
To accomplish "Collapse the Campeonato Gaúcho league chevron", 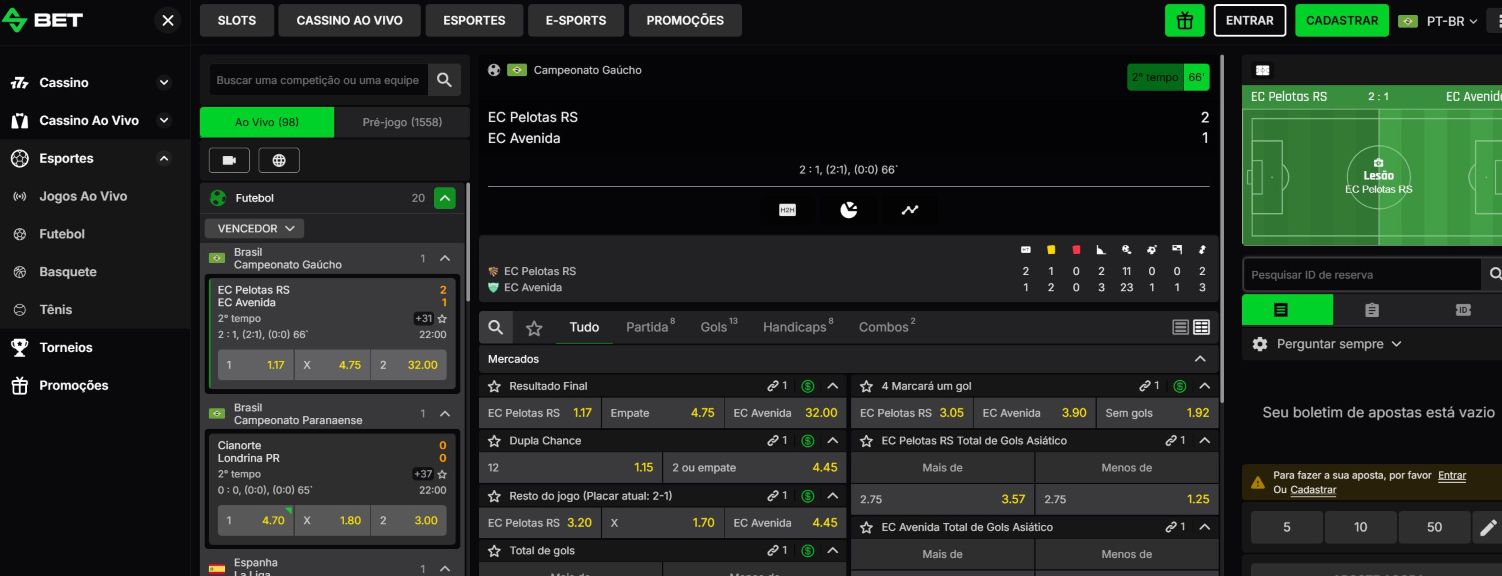I will 446,259.
